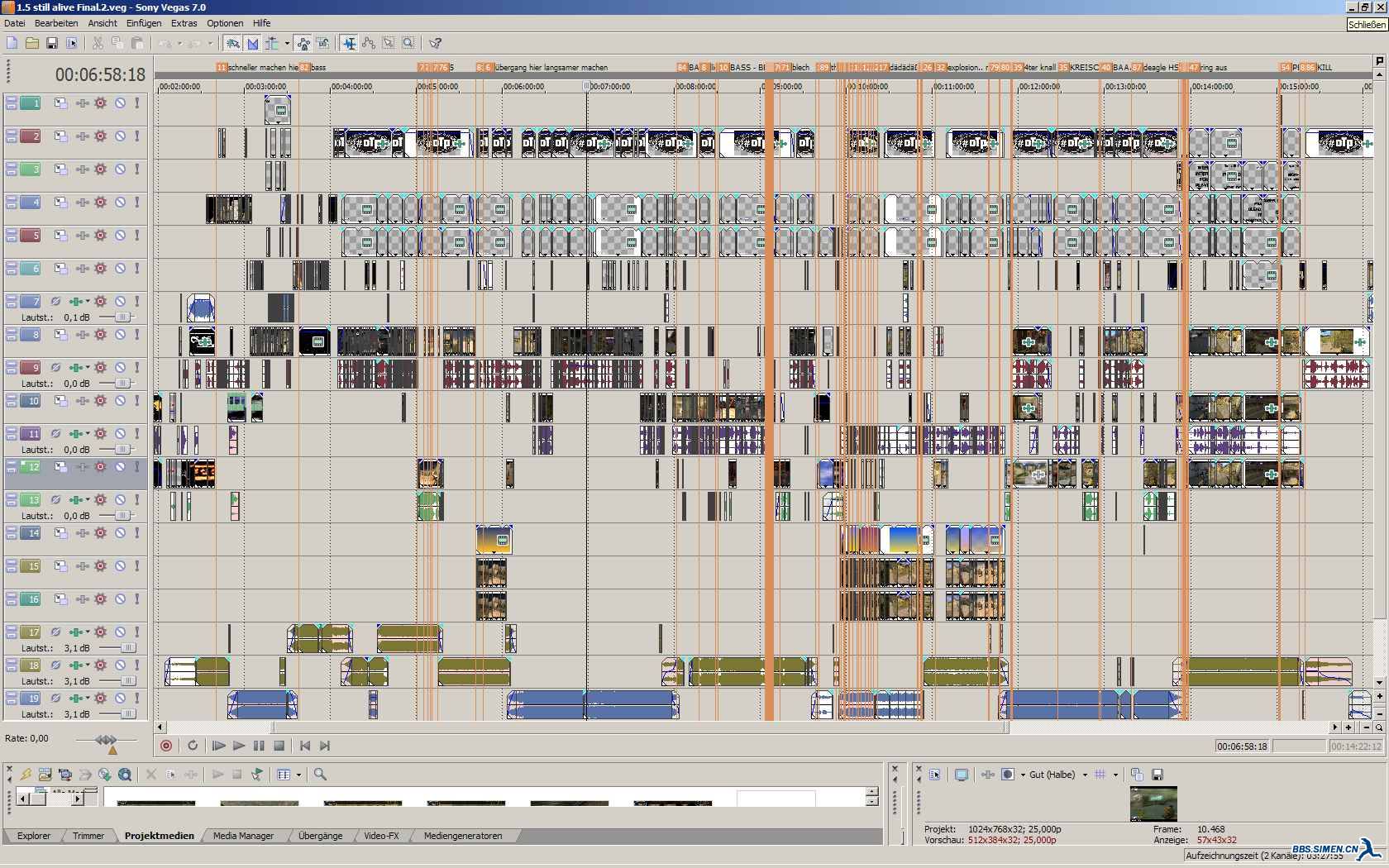Click the Pause button
This screenshot has height=868, width=1389.
pos(259,746)
